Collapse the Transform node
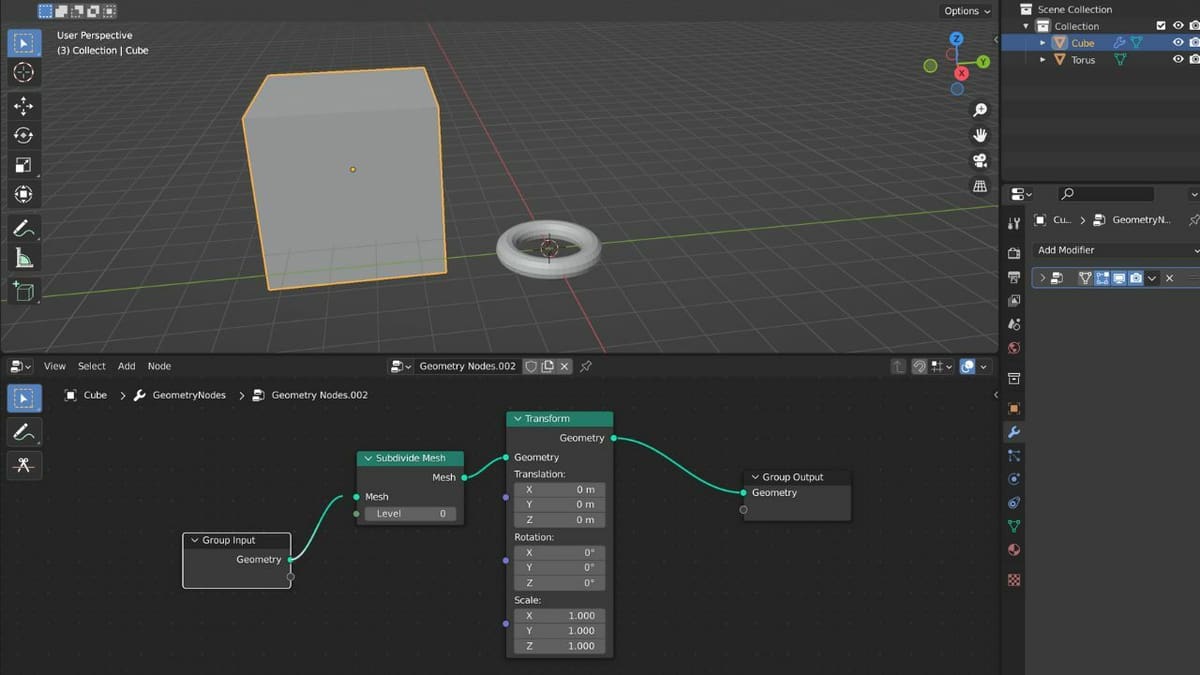This screenshot has height=675, width=1200. (518, 419)
